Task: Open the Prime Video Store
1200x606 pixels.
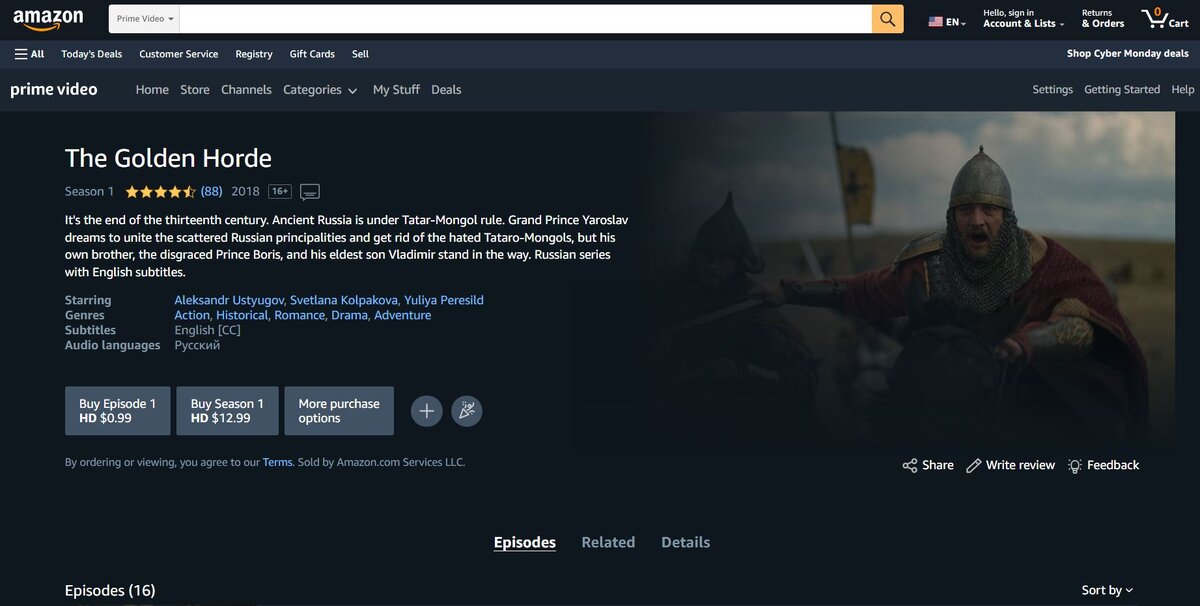Action: (195, 90)
